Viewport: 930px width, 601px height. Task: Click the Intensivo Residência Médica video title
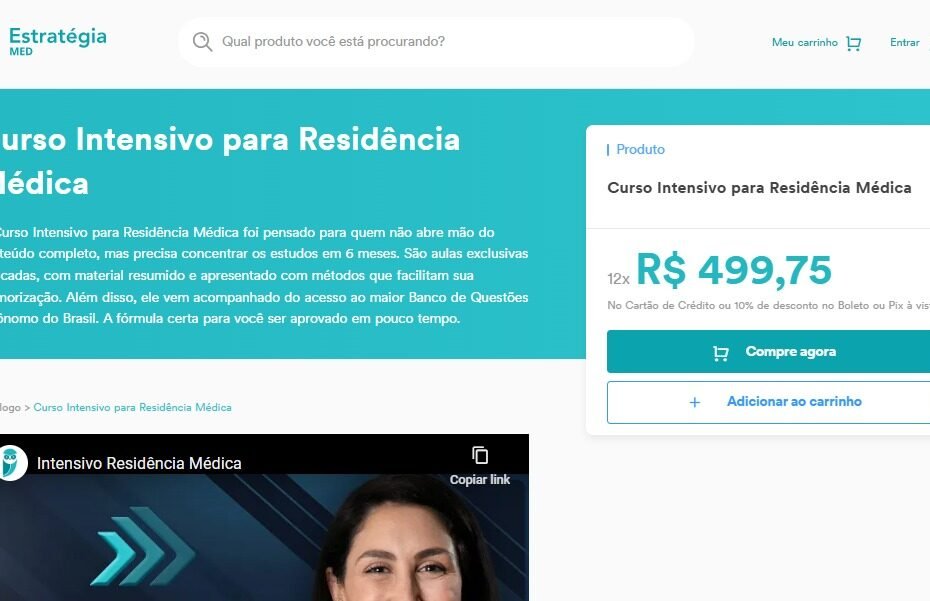pyautogui.click(x=139, y=463)
